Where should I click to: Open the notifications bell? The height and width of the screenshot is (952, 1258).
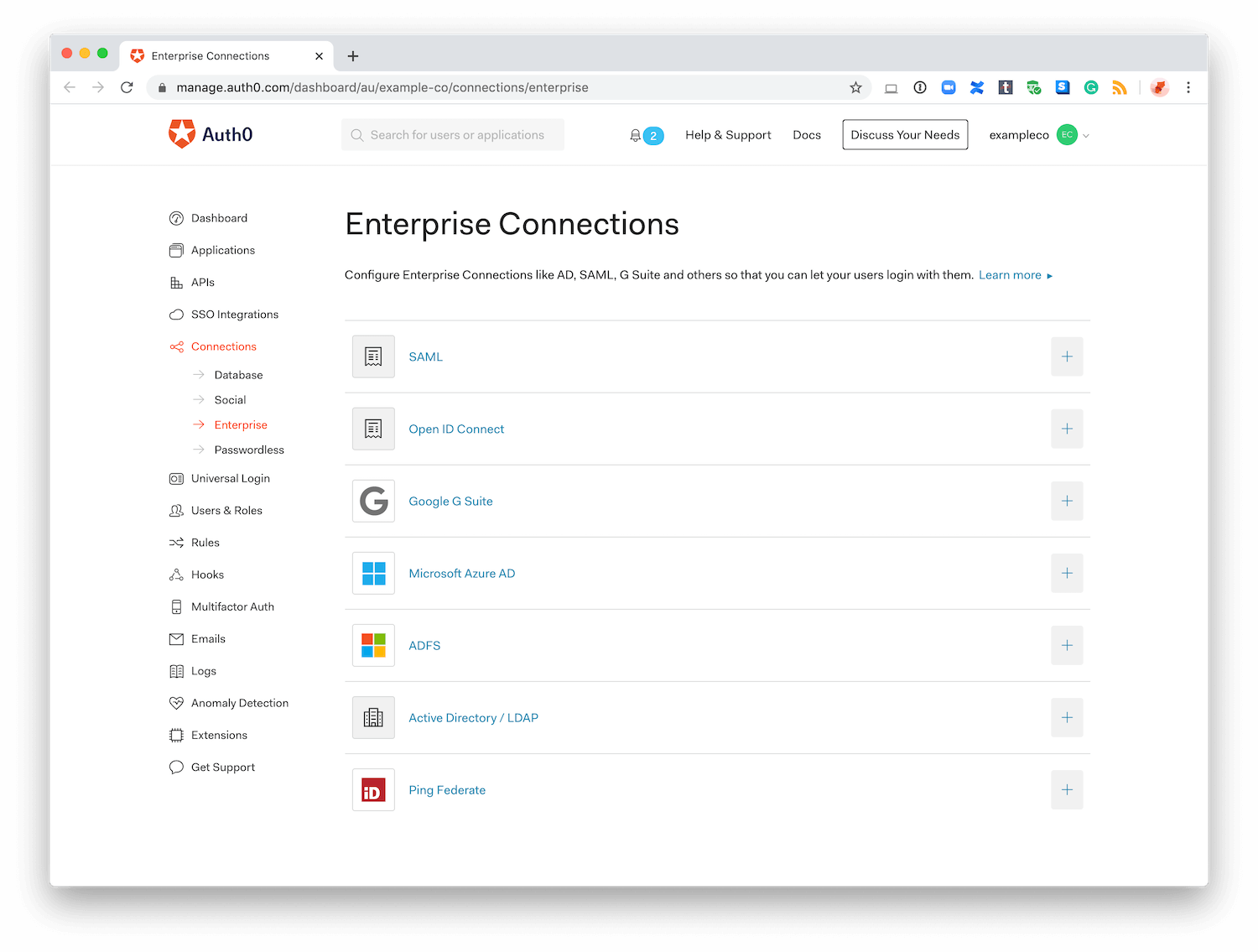[x=637, y=135]
